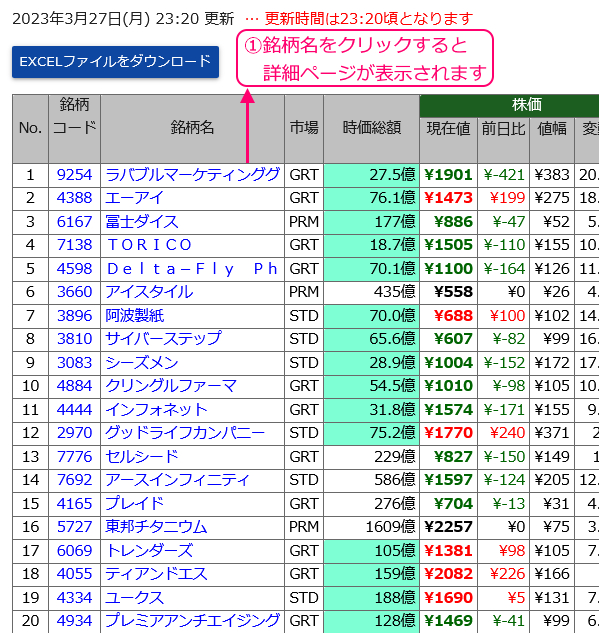The width and height of the screenshot is (599, 633).
Task: Open stock code 5727 link
Action: [x=75, y=526]
